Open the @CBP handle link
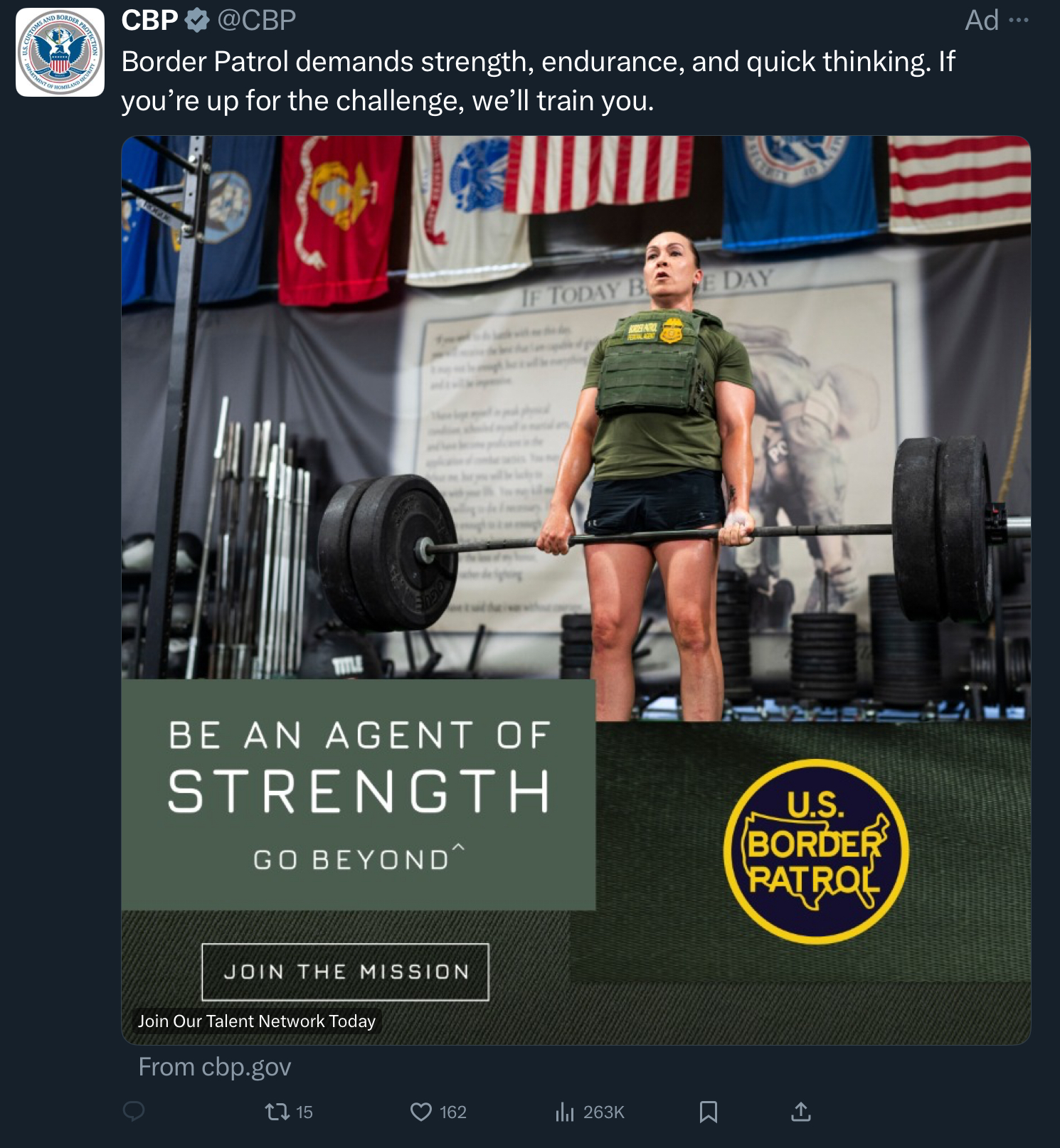 256,21
